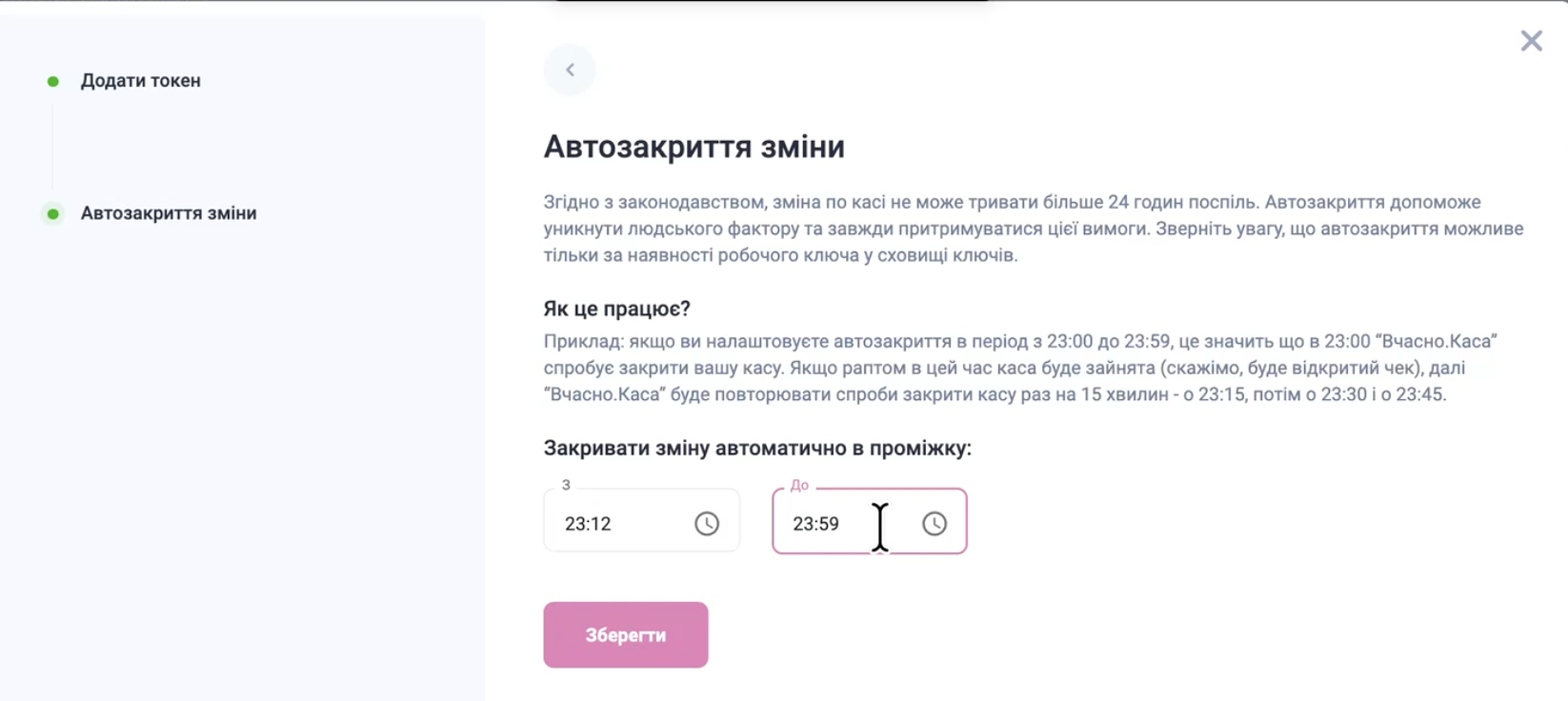Click the main 'Автозакриття зміни' page heading
This screenshot has height=701, width=1568.
[694, 147]
